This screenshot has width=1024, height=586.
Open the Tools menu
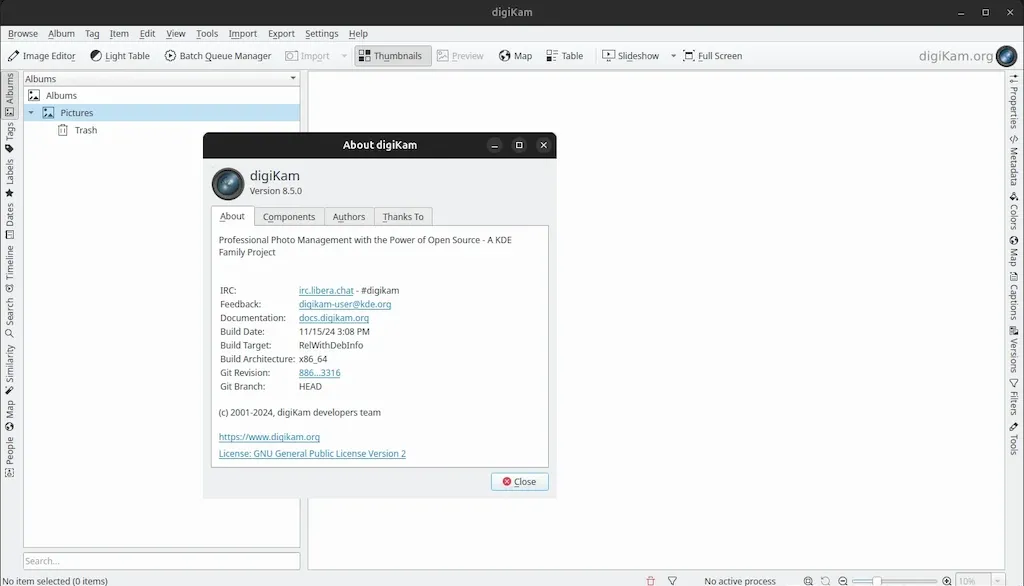click(x=206, y=34)
